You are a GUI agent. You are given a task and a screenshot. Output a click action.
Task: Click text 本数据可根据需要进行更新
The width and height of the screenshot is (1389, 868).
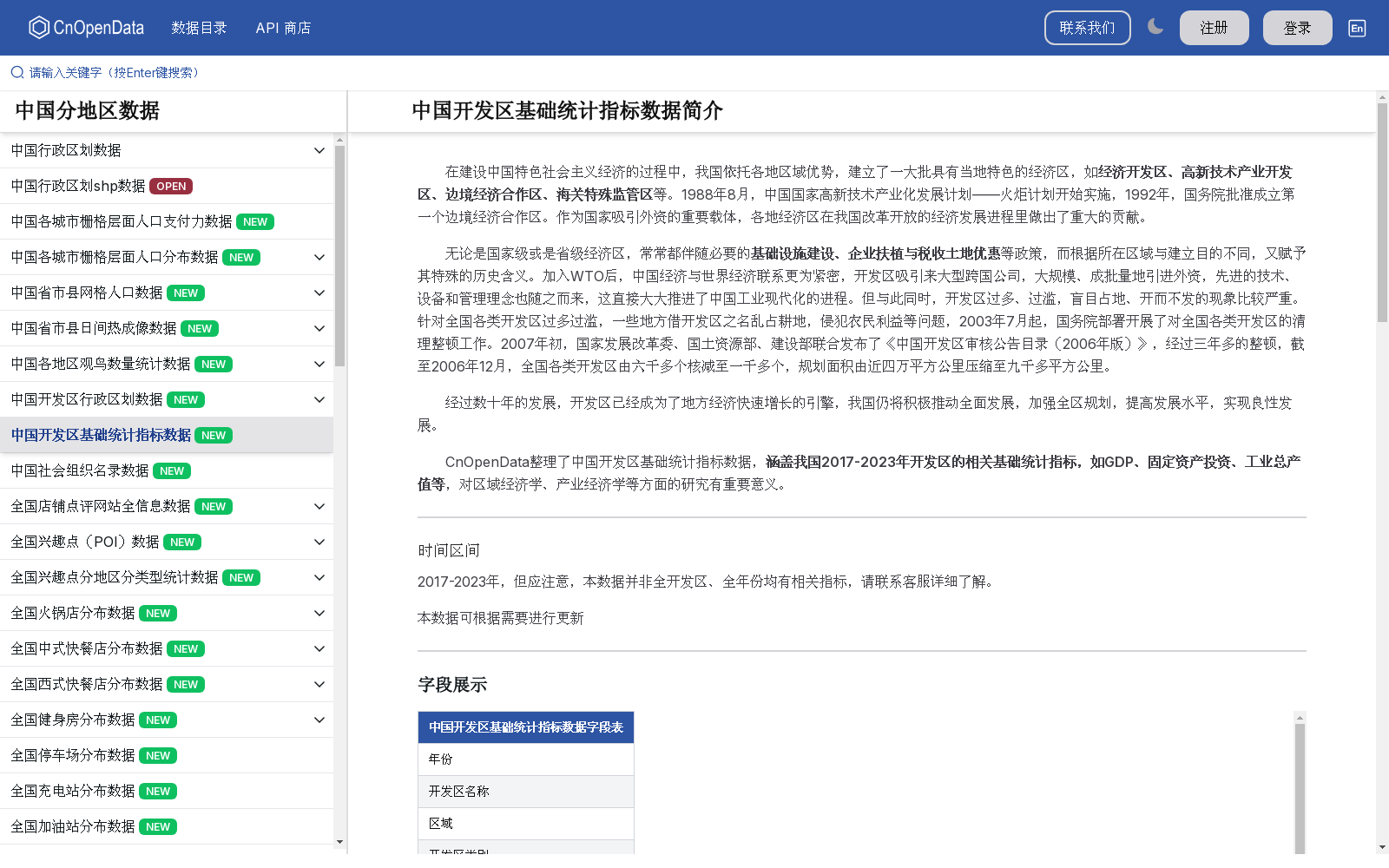(501, 618)
